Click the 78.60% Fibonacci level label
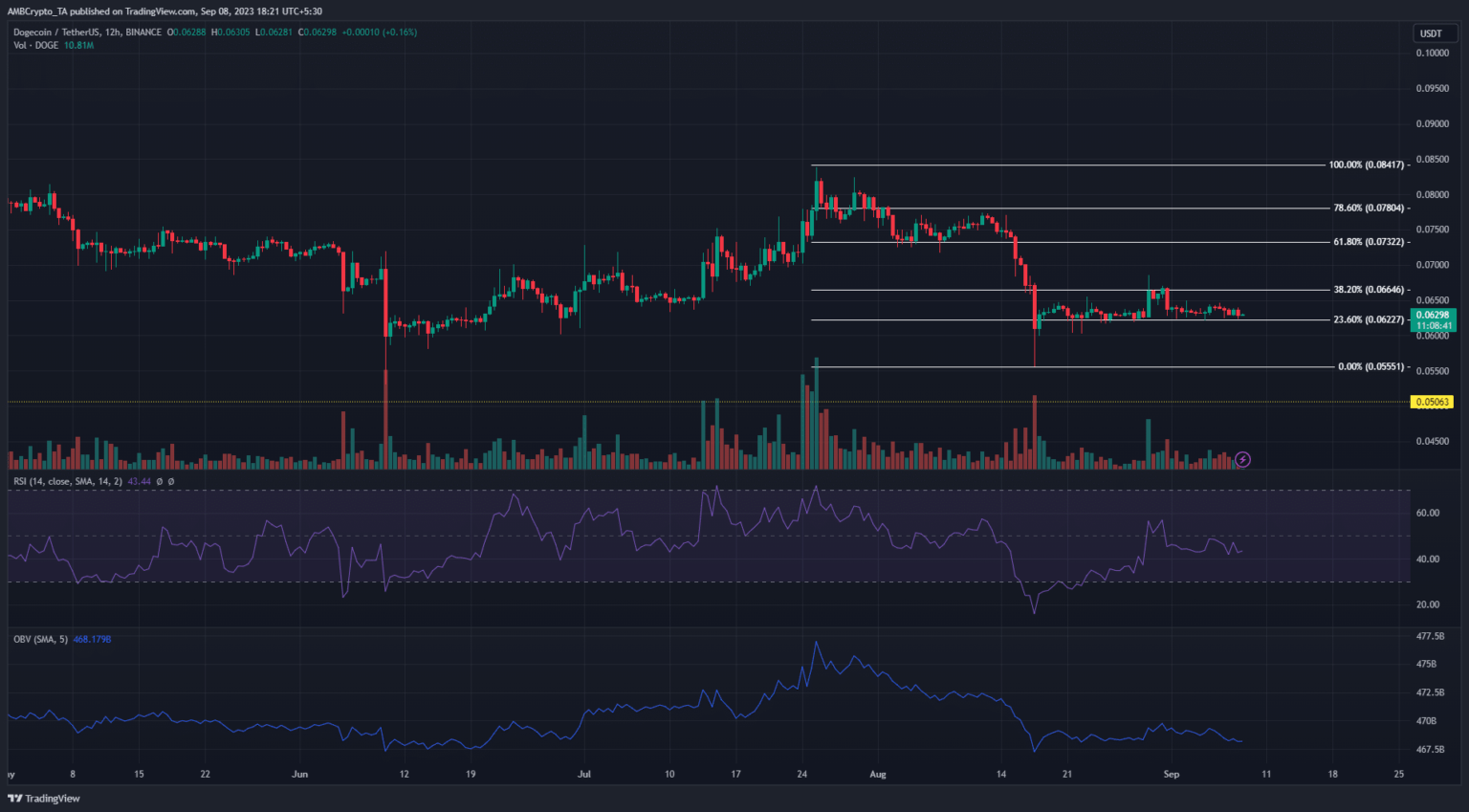 click(1368, 208)
